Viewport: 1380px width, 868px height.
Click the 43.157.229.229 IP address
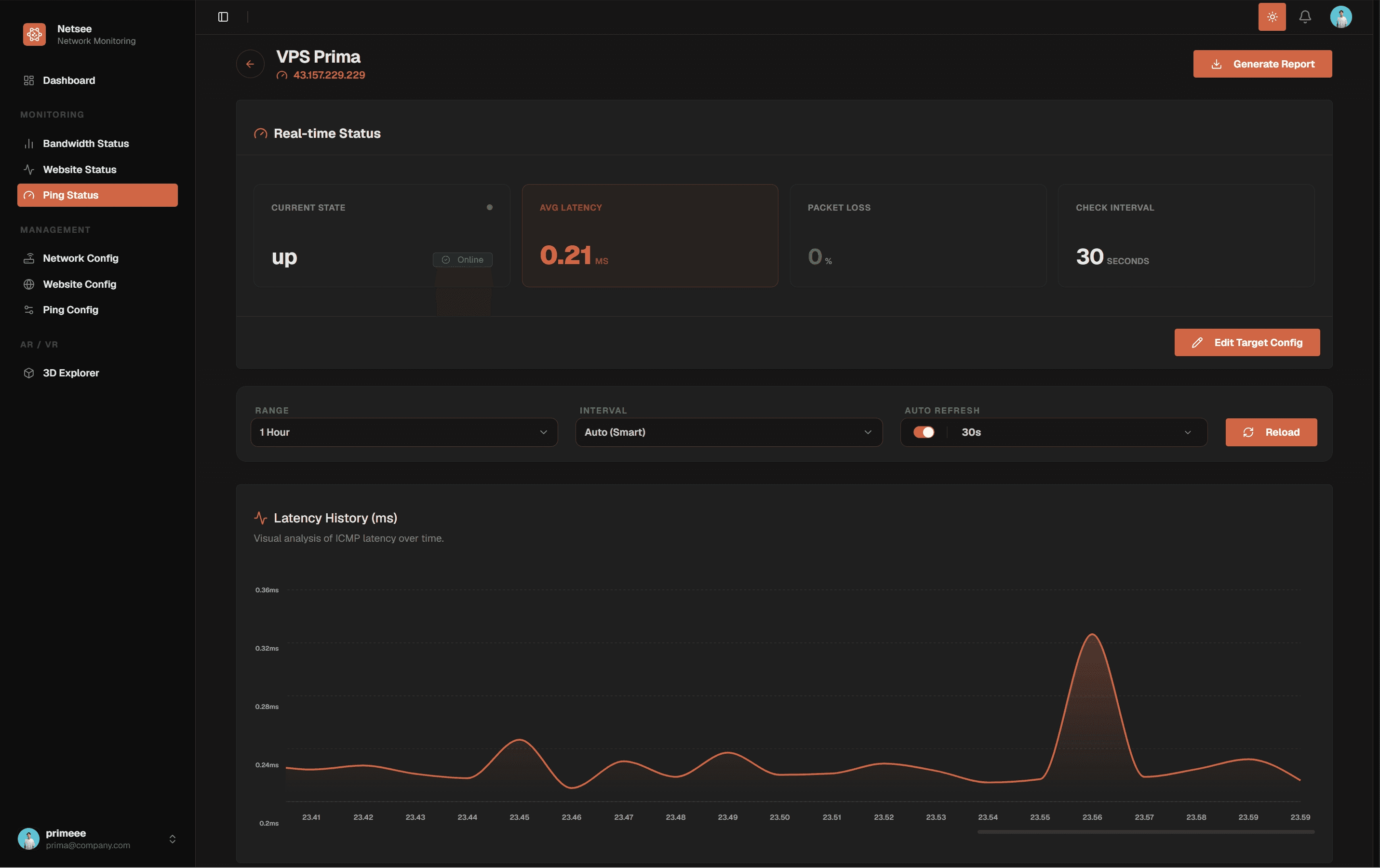coord(329,75)
